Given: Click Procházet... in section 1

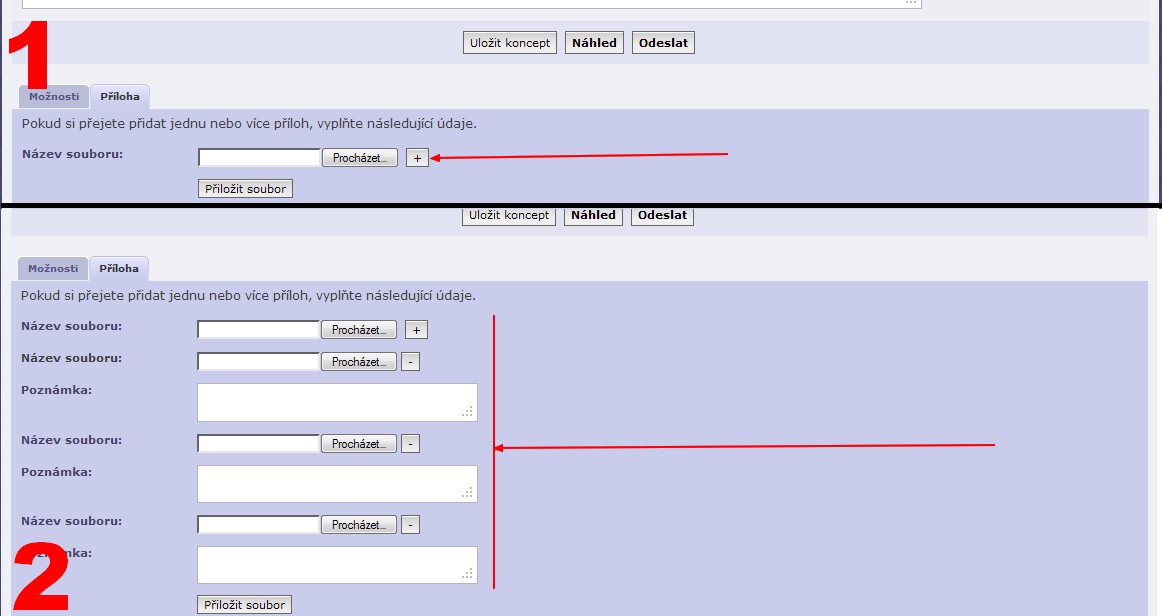Looking at the screenshot, I should 360,158.
